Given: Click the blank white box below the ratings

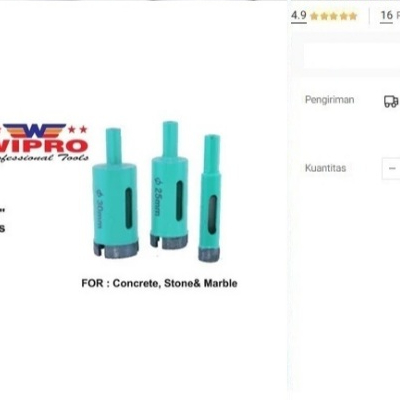Looking at the screenshot, I should tap(352, 56).
